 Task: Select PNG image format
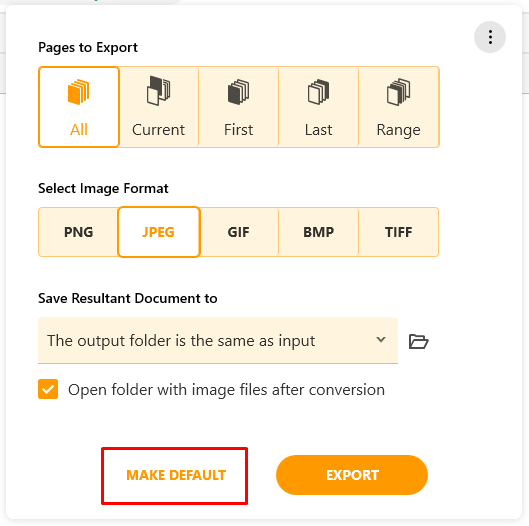(78, 232)
